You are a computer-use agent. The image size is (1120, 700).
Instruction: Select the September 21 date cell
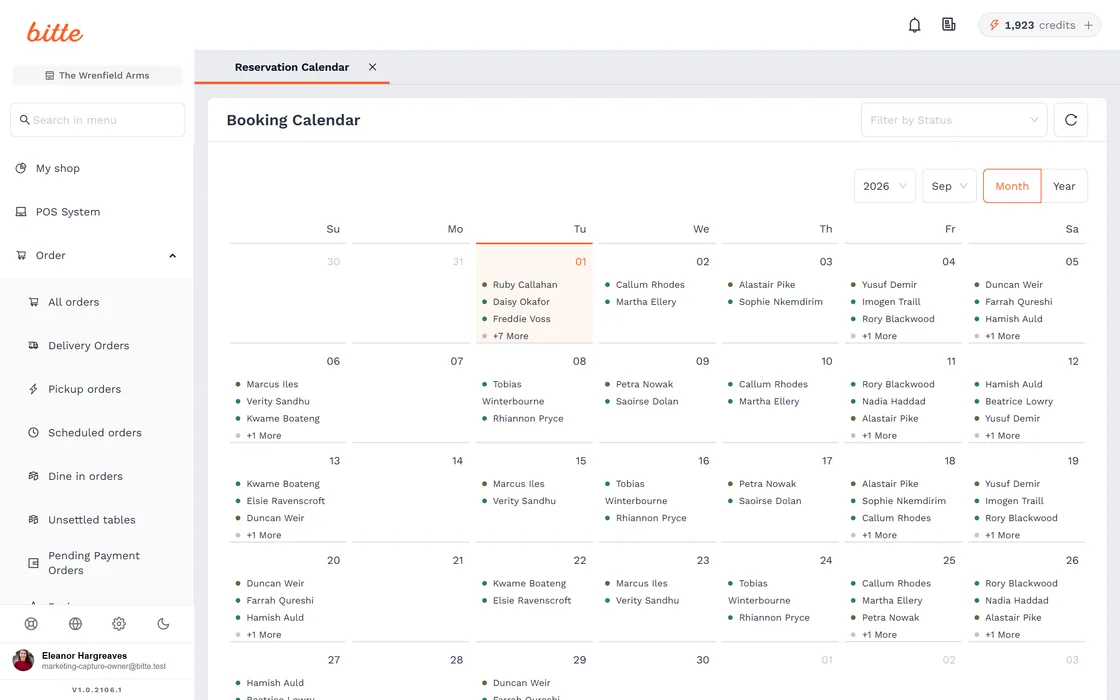pos(411,592)
